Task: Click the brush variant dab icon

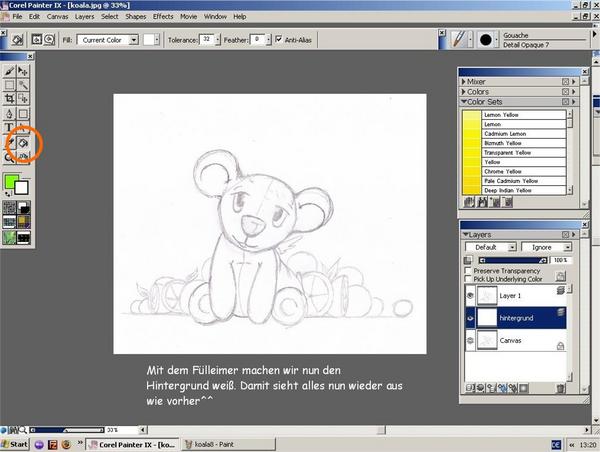Action: point(486,39)
